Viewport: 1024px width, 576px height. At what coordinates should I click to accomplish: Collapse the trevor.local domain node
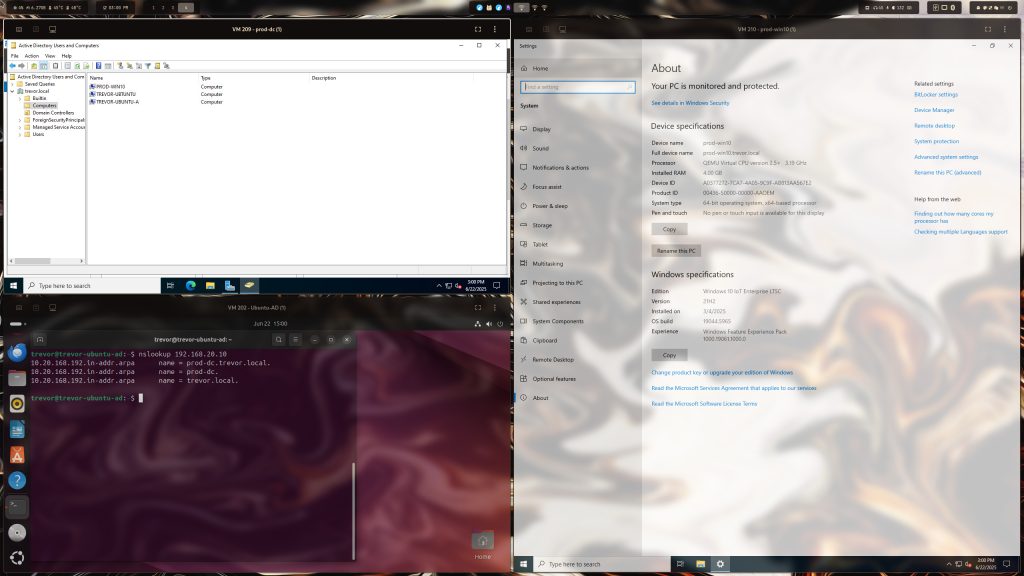[x=12, y=91]
